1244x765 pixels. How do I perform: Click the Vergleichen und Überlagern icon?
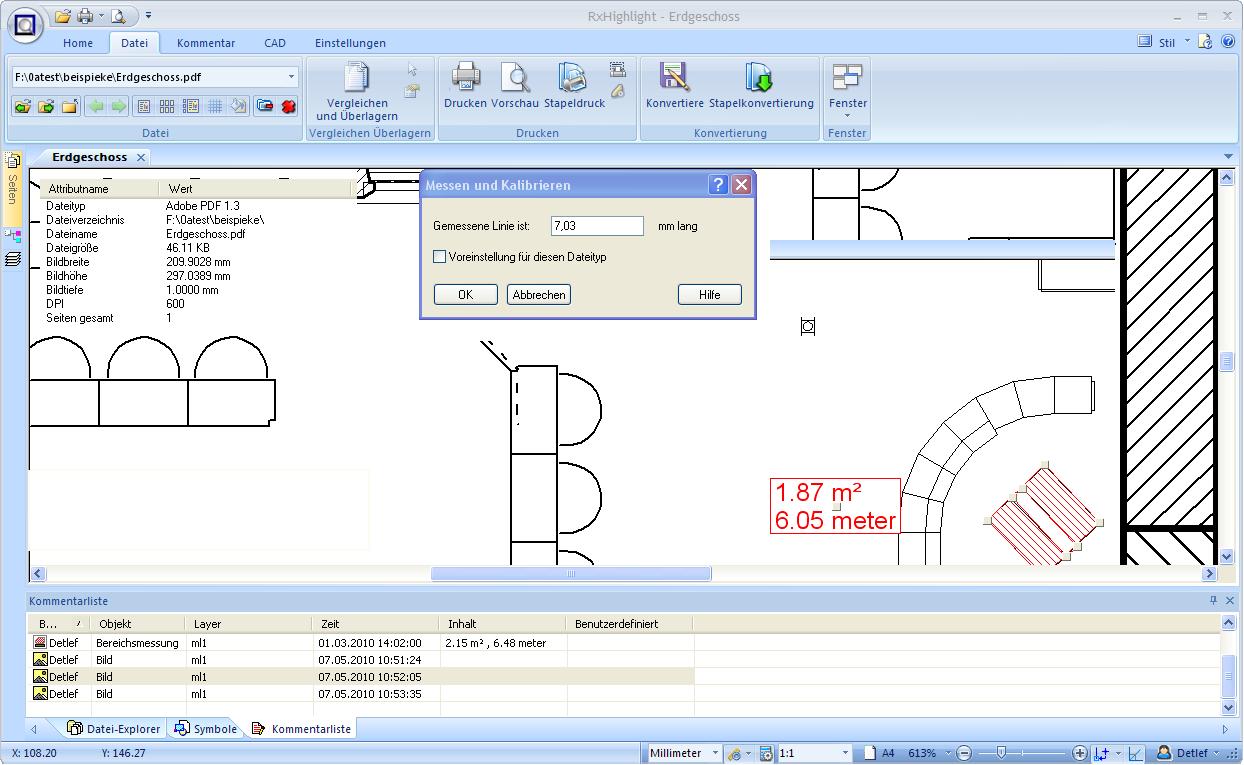pyautogui.click(x=356, y=78)
